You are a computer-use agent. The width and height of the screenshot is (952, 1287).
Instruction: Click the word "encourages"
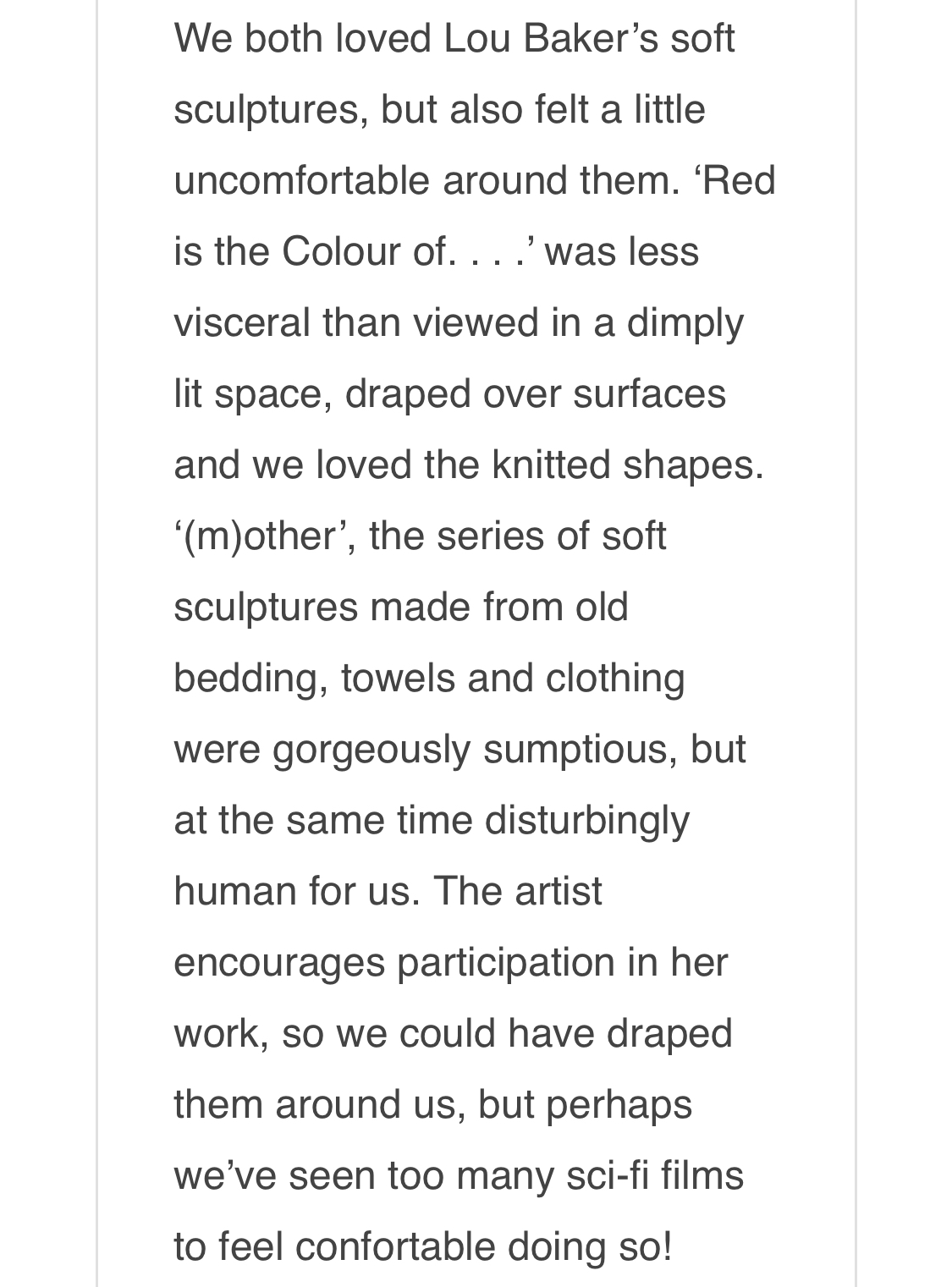point(279,963)
